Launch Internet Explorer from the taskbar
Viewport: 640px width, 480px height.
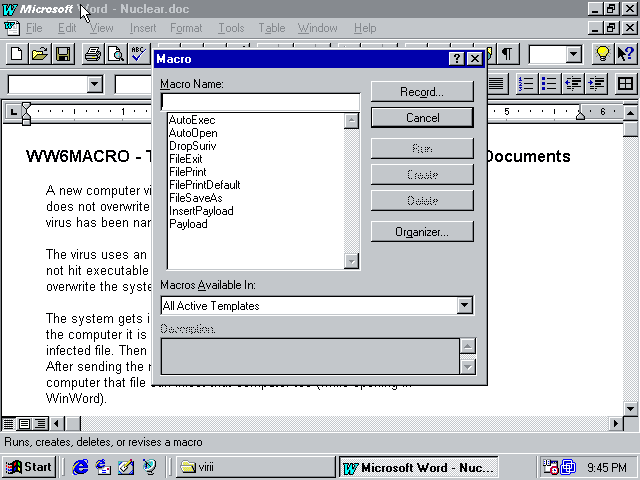pos(80,467)
